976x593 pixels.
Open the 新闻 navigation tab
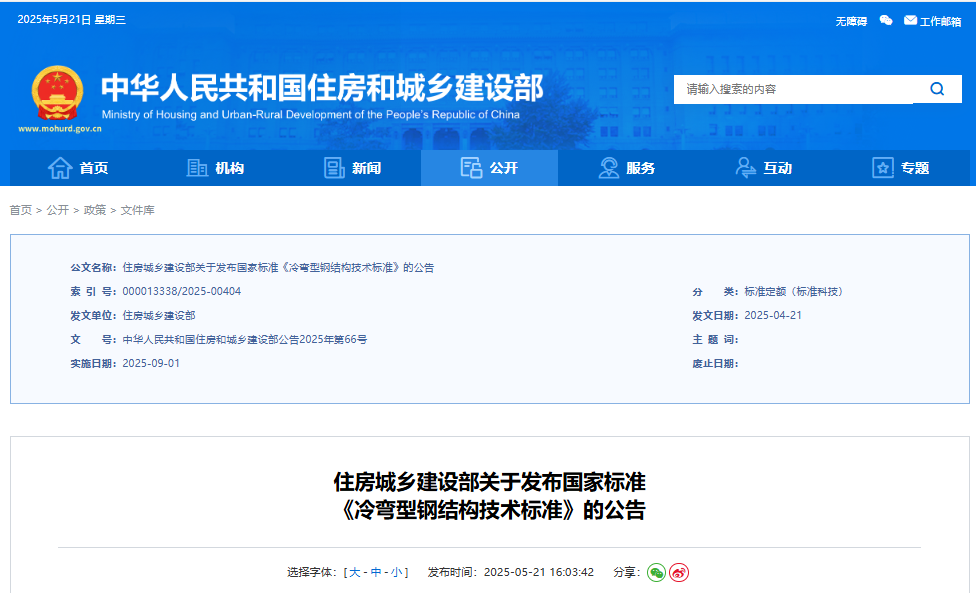tap(352, 168)
